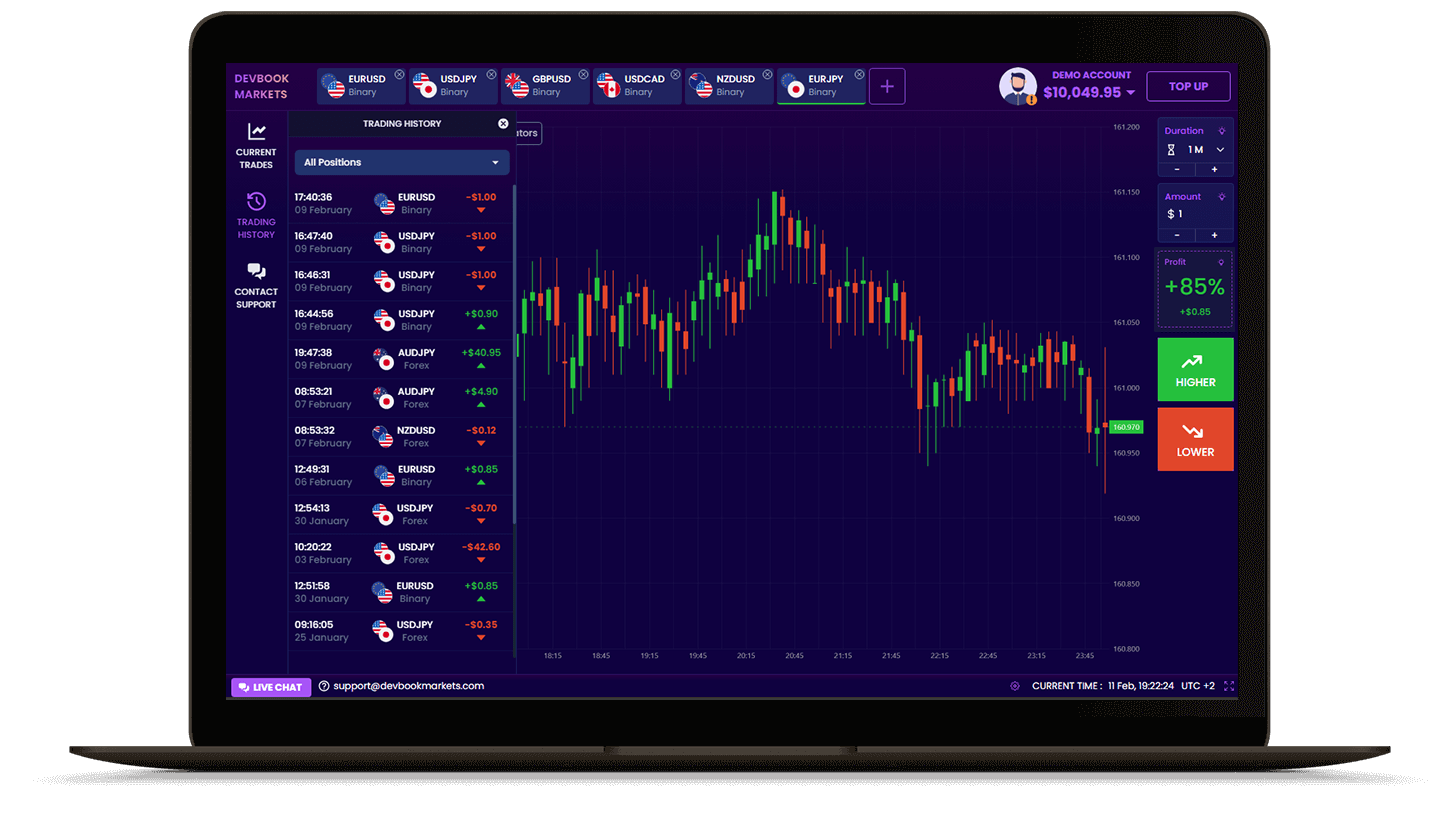Screen dimensions: 1440x822
Task: Switch to the USDCAD Binary tab
Action: tap(637, 86)
